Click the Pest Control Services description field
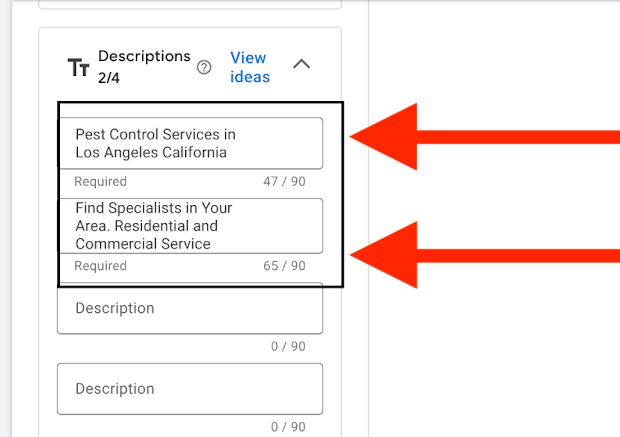 pyautogui.click(x=190, y=143)
